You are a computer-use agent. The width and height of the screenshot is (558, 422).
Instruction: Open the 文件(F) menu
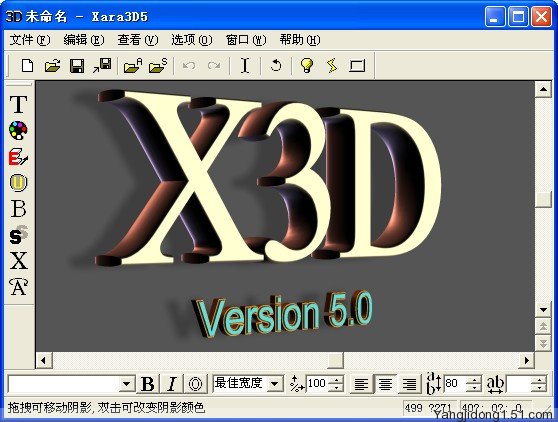30,40
